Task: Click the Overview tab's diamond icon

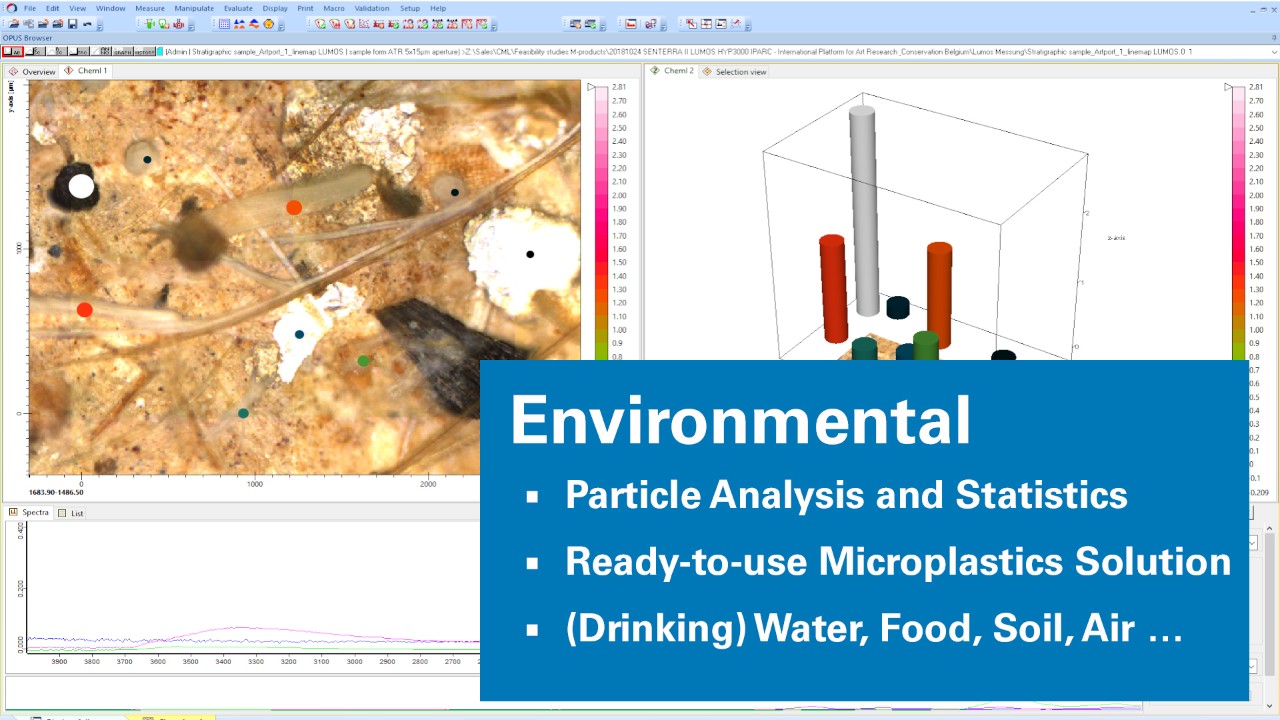Action: [x=14, y=72]
